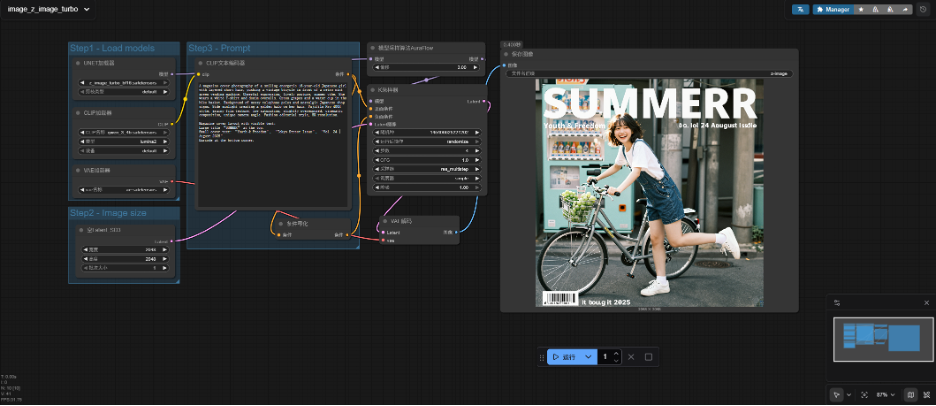936x406 pixels.
Task: Cancel current run with the X icon
Action: [630, 357]
